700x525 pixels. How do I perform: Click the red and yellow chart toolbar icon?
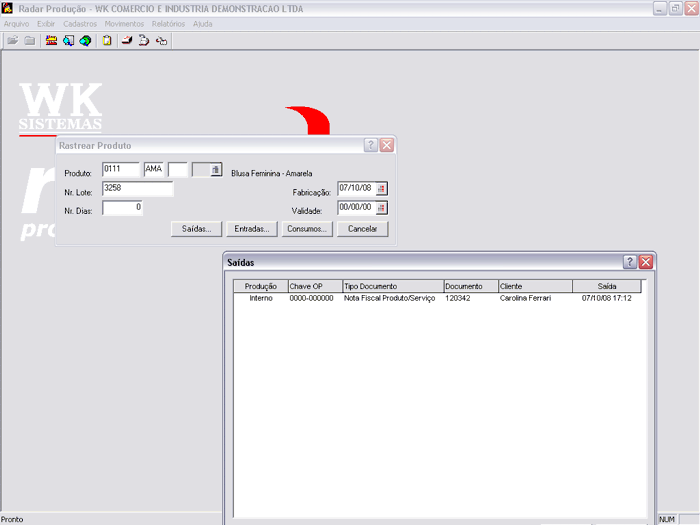(x=51, y=41)
